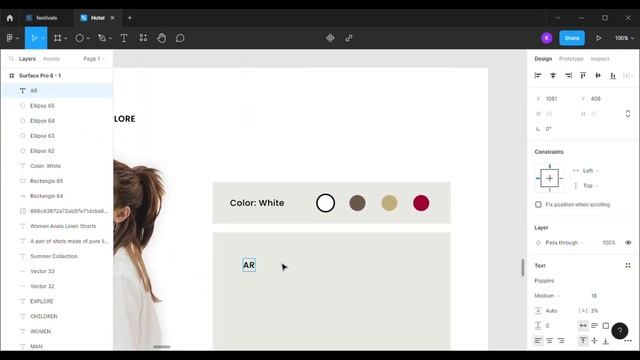Set text vertical align top
Viewport: 640px width, 360px height.
(x=583, y=340)
